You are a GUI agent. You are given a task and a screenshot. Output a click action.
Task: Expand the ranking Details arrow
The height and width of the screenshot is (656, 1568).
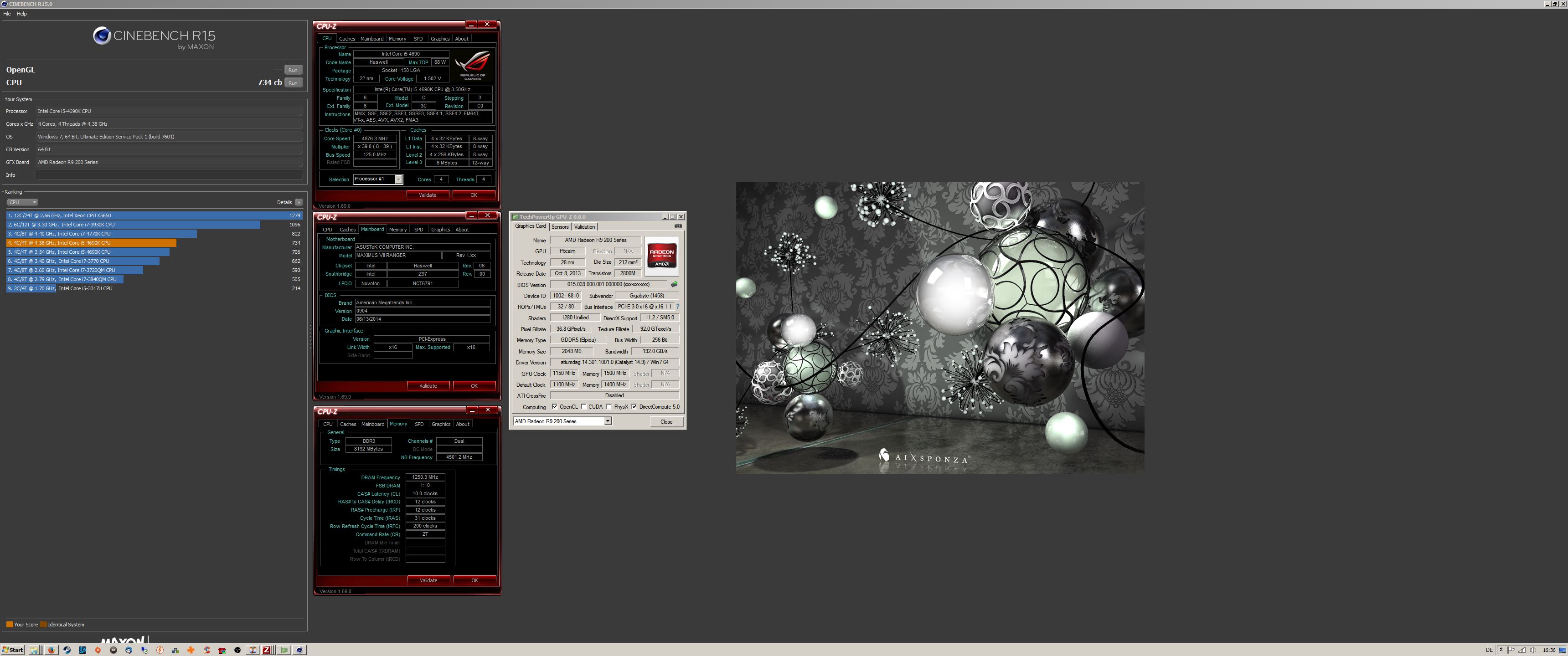tap(298, 202)
